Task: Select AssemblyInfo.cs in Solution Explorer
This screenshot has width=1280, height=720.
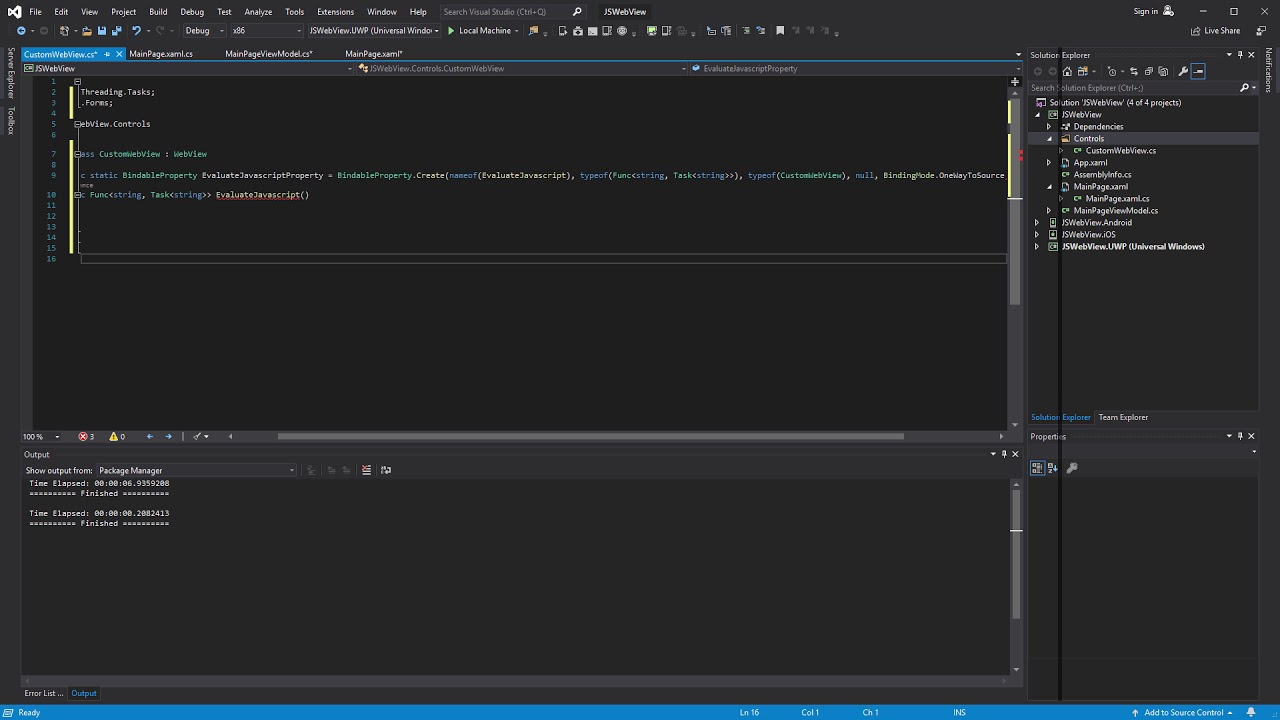Action: tap(1102, 175)
